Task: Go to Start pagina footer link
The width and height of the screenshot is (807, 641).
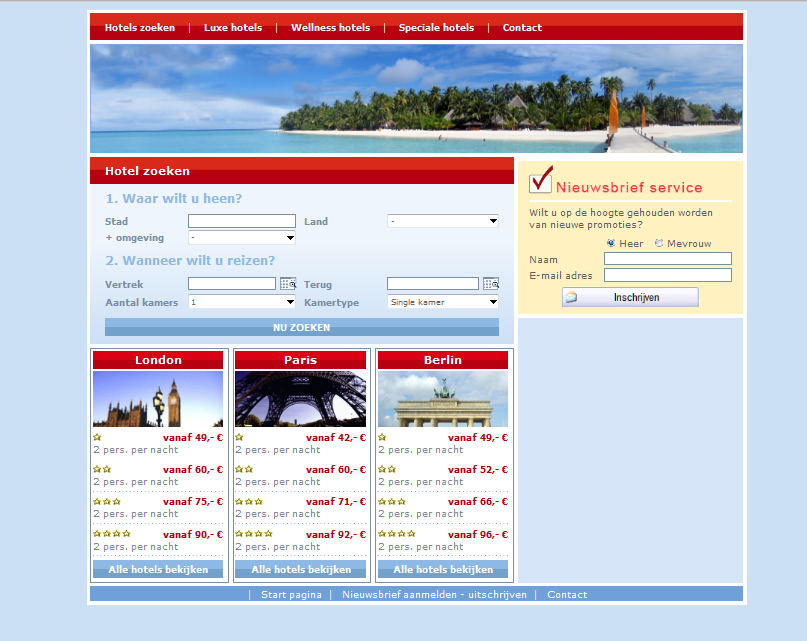Action: point(291,595)
